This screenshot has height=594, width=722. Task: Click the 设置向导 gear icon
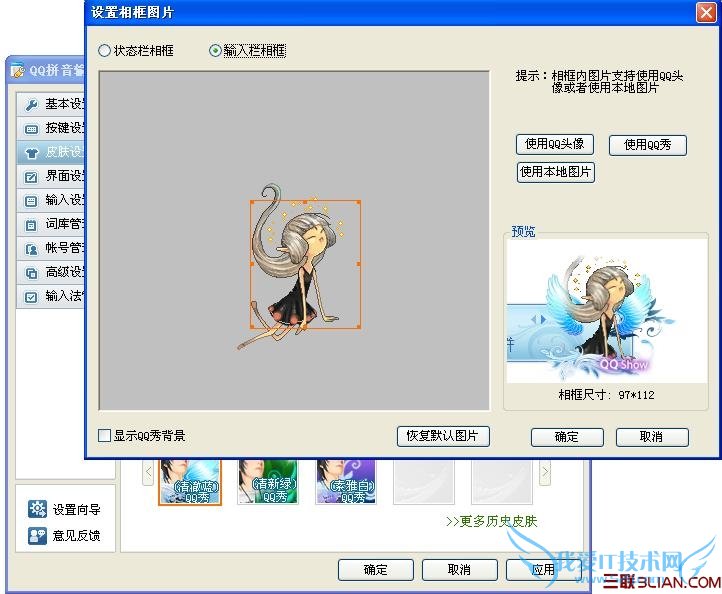37,509
